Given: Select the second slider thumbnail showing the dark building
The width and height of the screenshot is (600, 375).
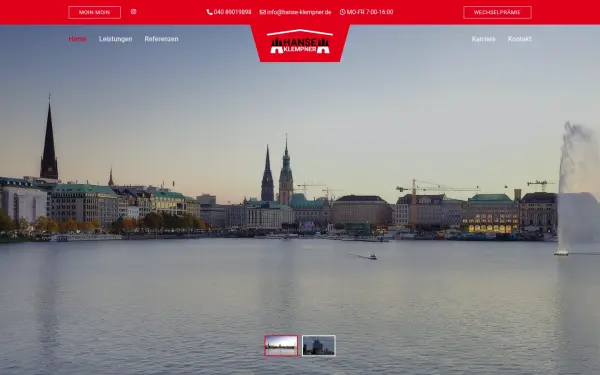Looking at the screenshot, I should [x=319, y=346].
